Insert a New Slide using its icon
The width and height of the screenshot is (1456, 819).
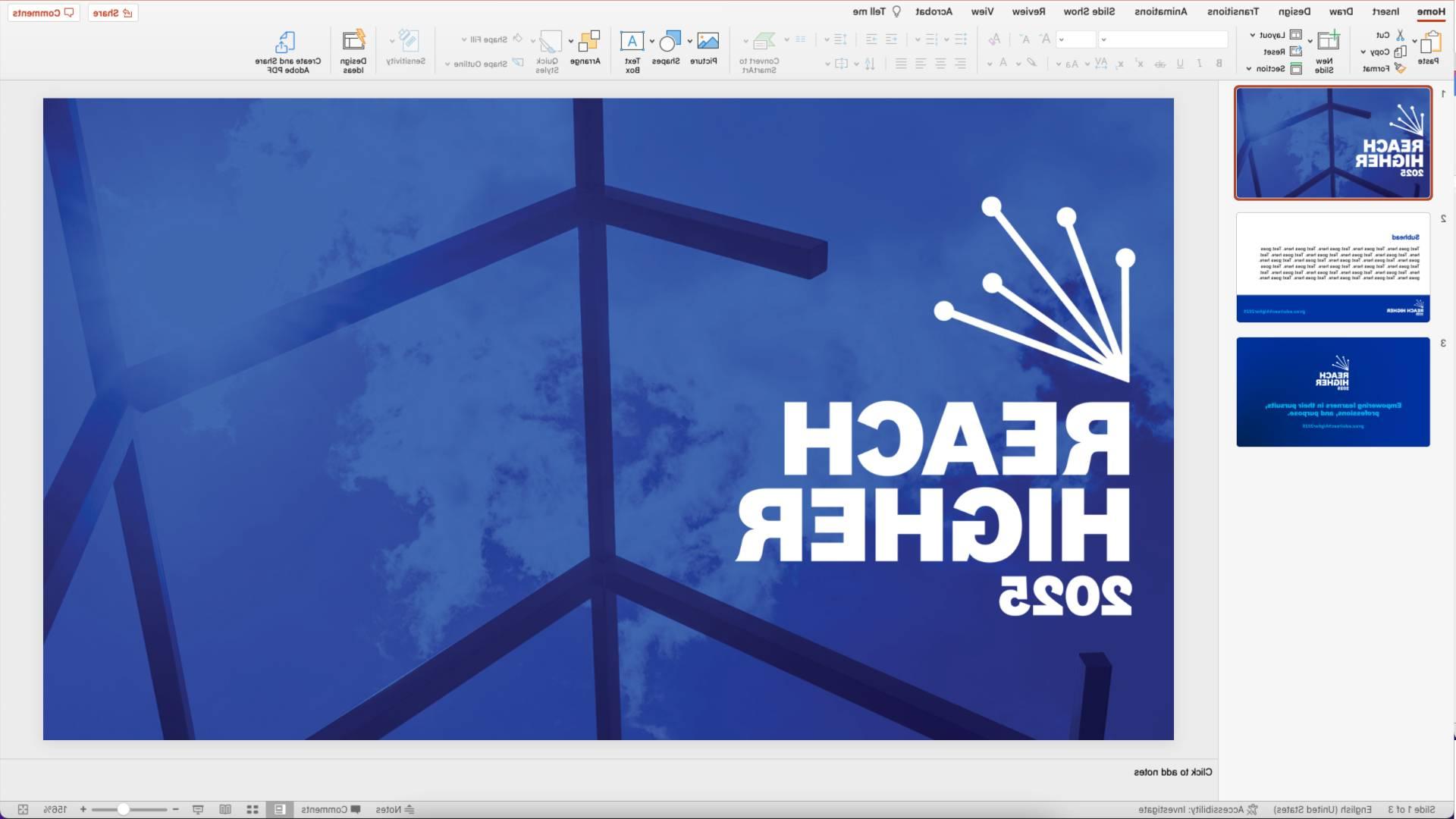click(x=1329, y=41)
